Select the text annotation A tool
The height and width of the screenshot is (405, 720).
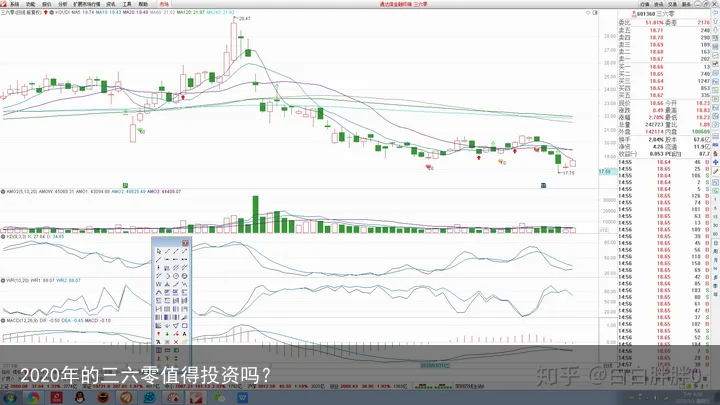coord(184,334)
